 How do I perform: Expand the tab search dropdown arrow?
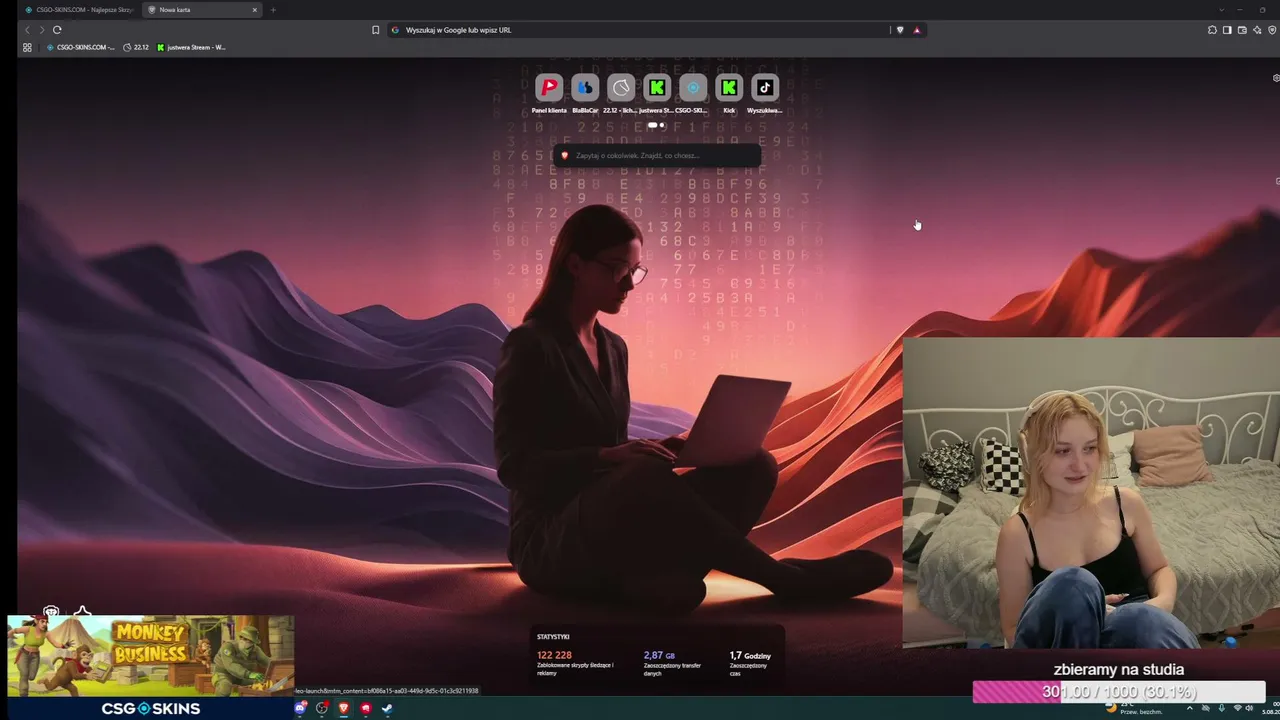coord(1221,10)
